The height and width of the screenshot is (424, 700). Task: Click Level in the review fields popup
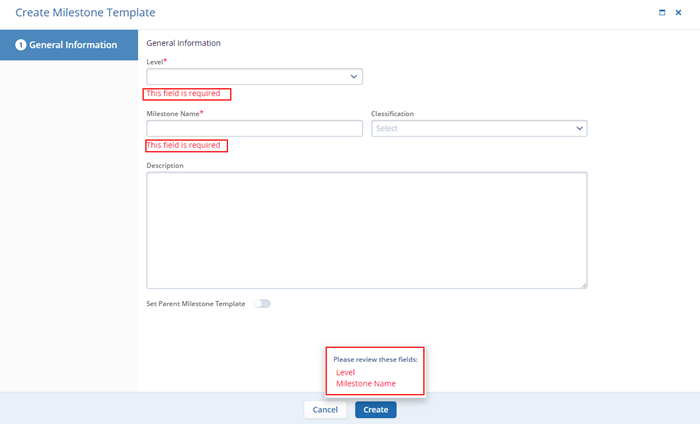click(x=345, y=372)
